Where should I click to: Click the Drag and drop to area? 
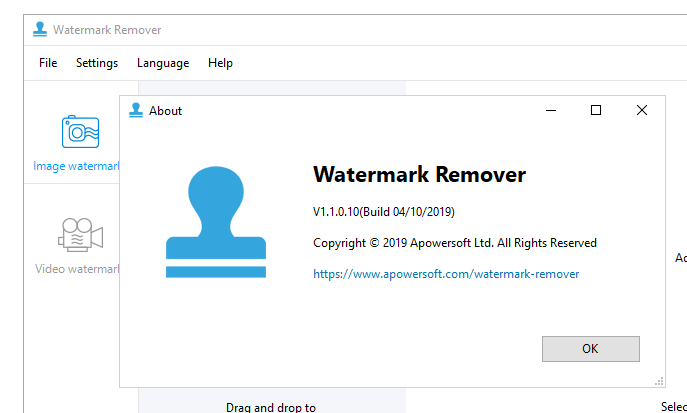[x=271, y=406]
